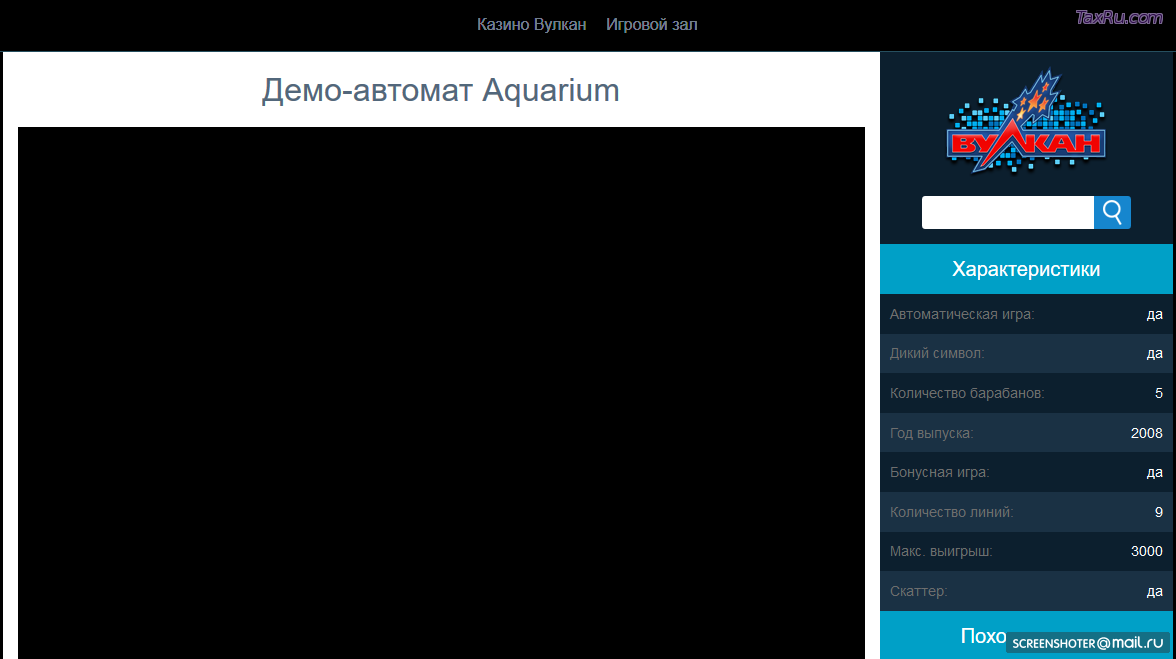Viewport: 1176px width, 659px height.
Task: Go to the Игровой зал page
Action: click(651, 25)
